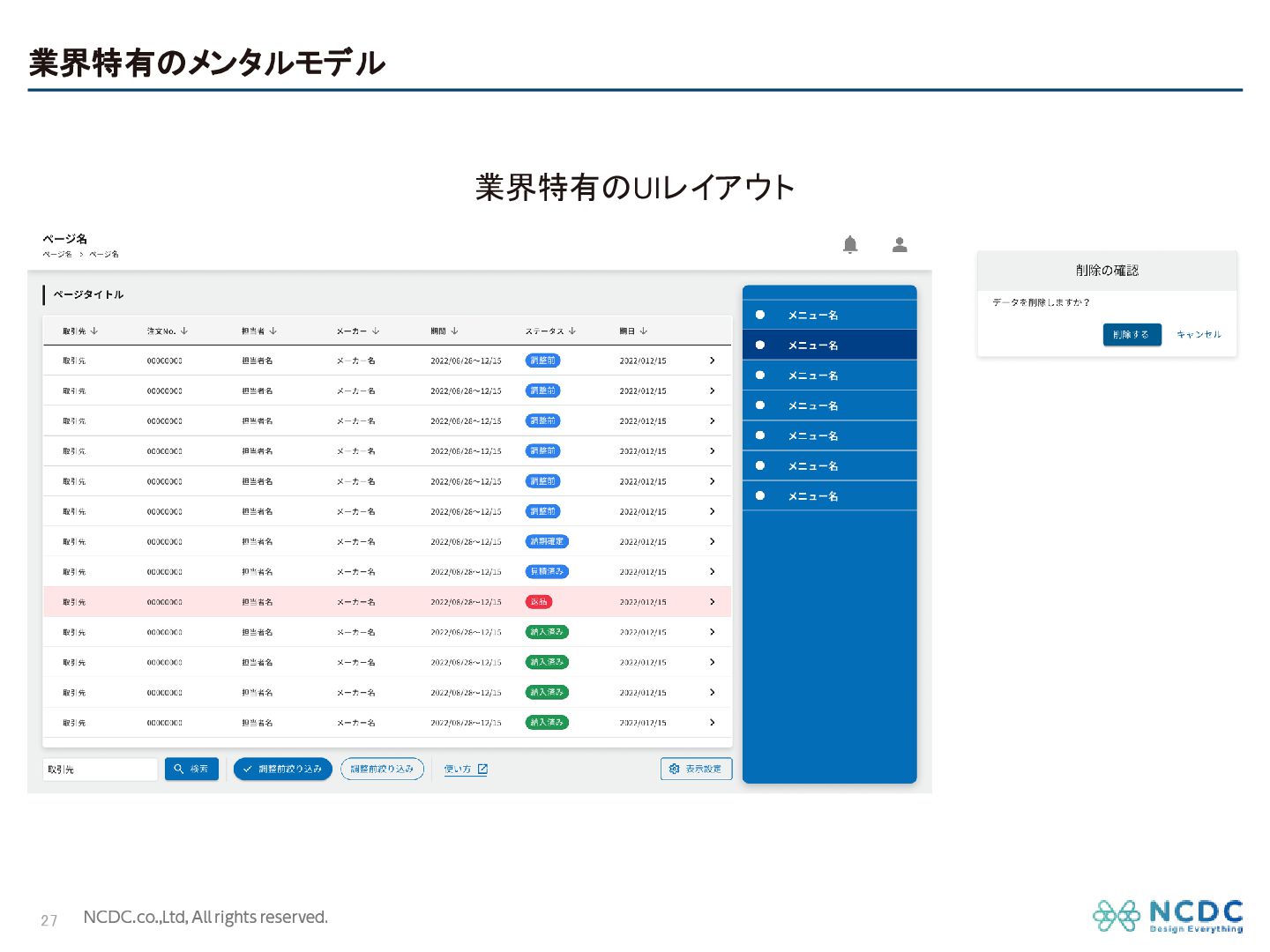Sort by メーカー column arrow
This screenshot has height=952, width=1270.
tap(376, 331)
